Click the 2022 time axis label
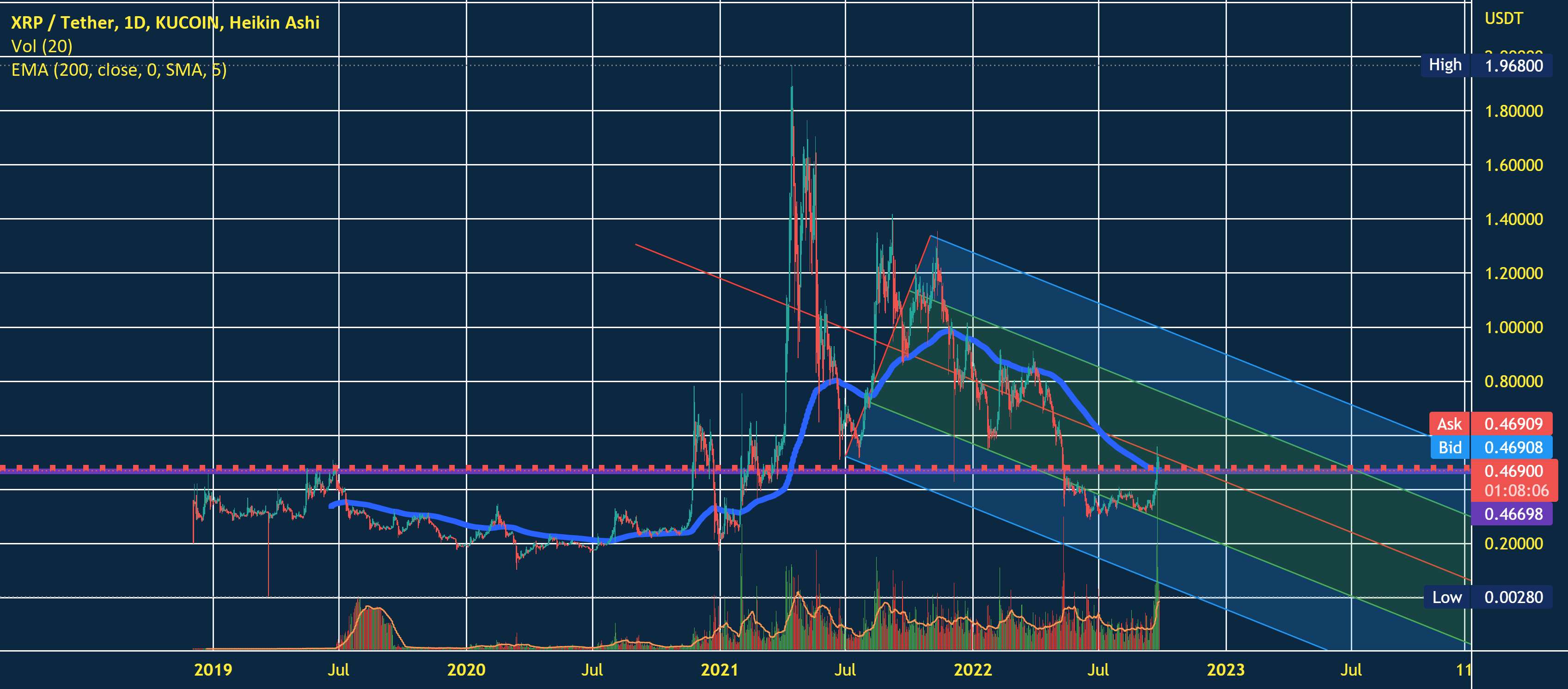Image resolution: width=1568 pixels, height=689 pixels. pos(973,670)
